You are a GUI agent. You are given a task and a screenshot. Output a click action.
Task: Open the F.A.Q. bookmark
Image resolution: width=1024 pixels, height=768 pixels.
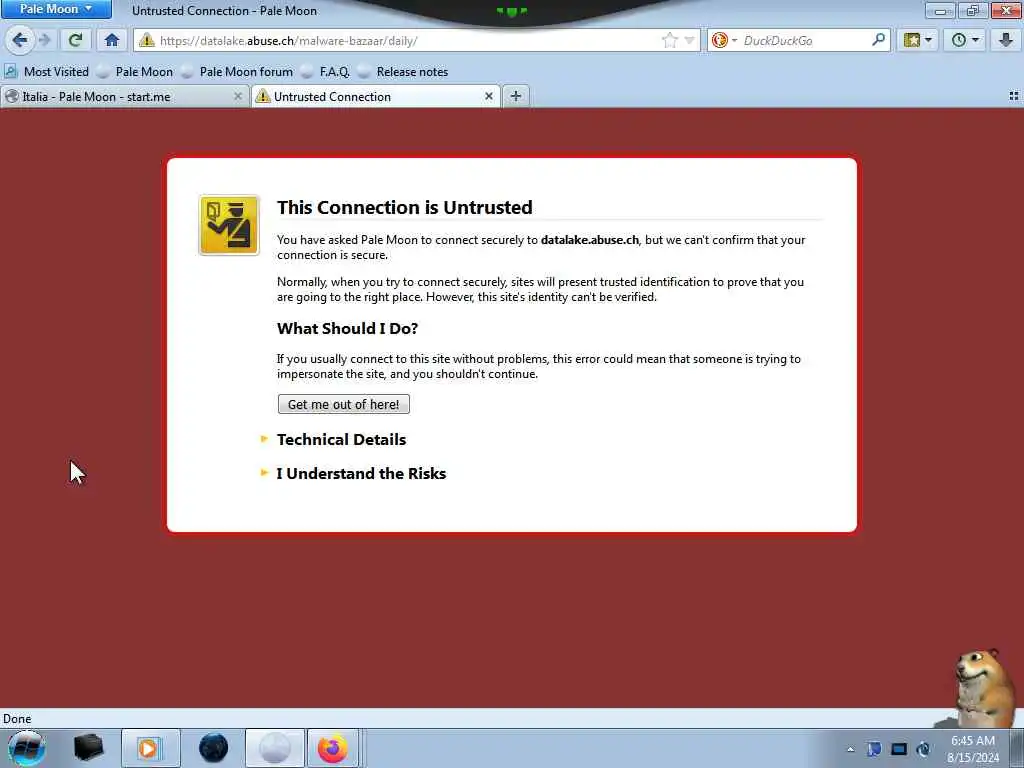tap(326, 72)
